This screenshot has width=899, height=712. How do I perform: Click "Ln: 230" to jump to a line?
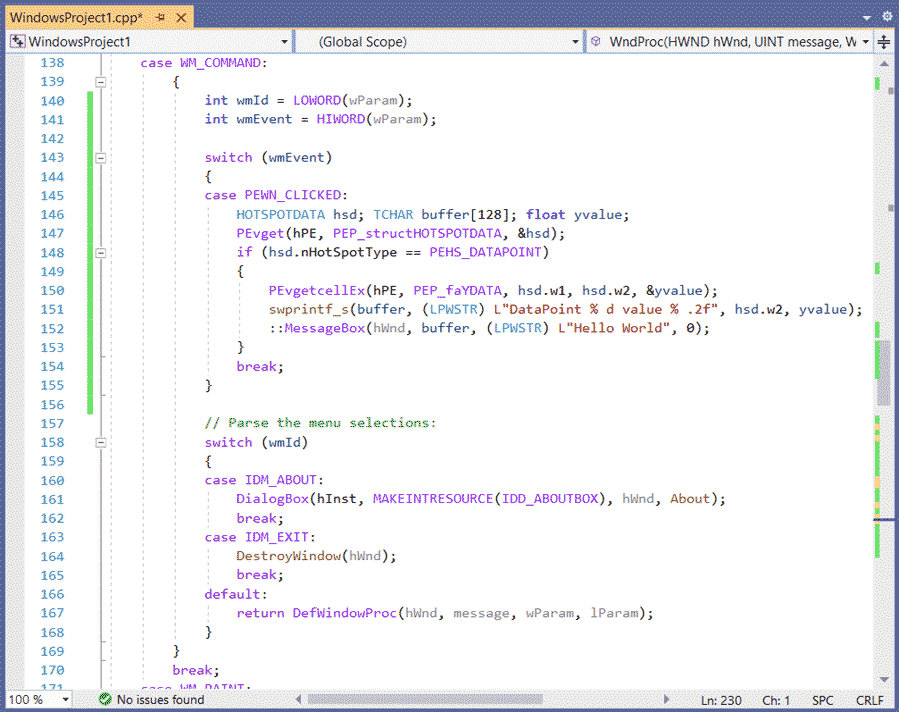(x=720, y=700)
